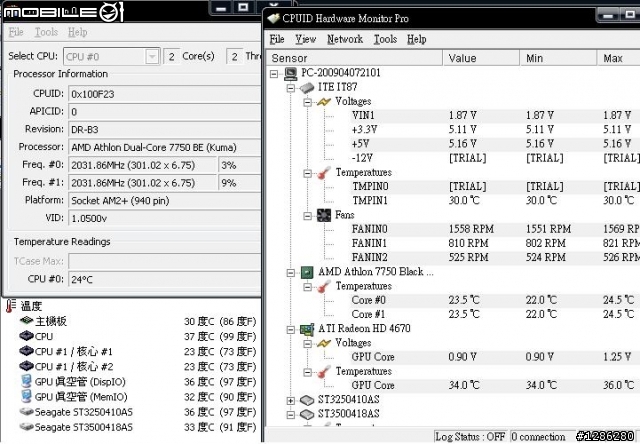640x444 pixels.
Task: Click the Processor field AMD Athlon Dual-Core 7750
Action: (x=164, y=147)
